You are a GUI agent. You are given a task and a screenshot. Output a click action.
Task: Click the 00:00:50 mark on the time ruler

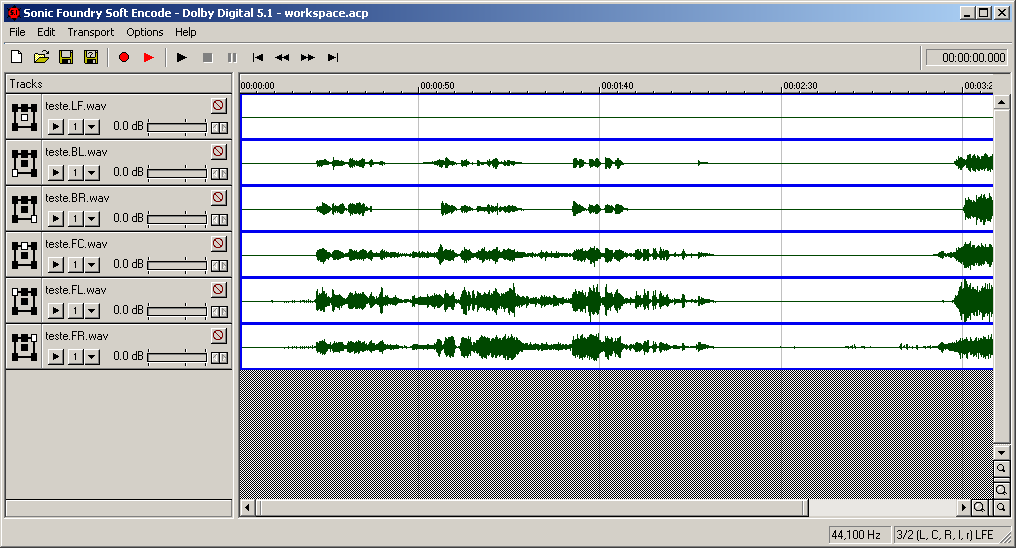coord(437,86)
